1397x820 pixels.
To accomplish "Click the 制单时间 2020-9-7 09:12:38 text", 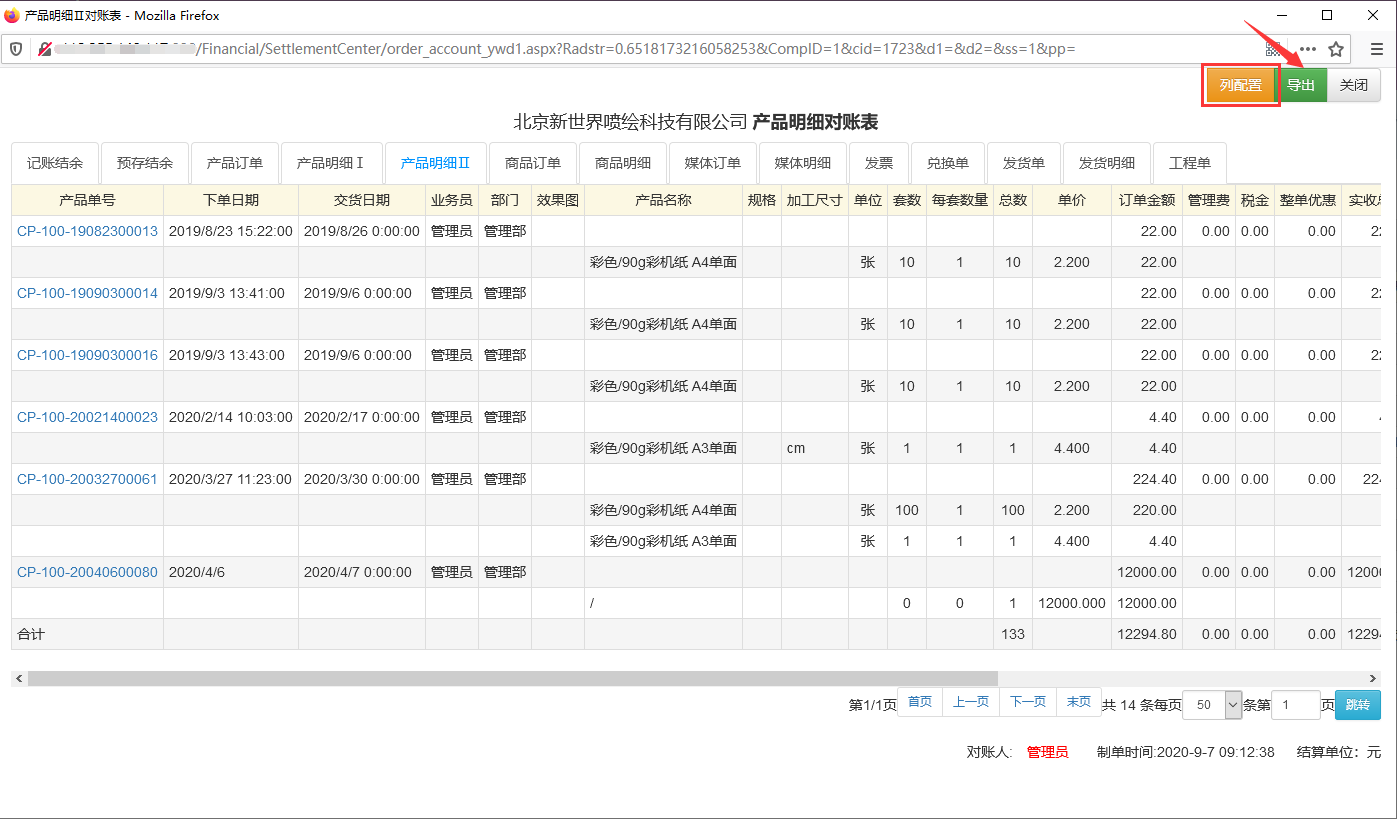I will (x=1185, y=752).
